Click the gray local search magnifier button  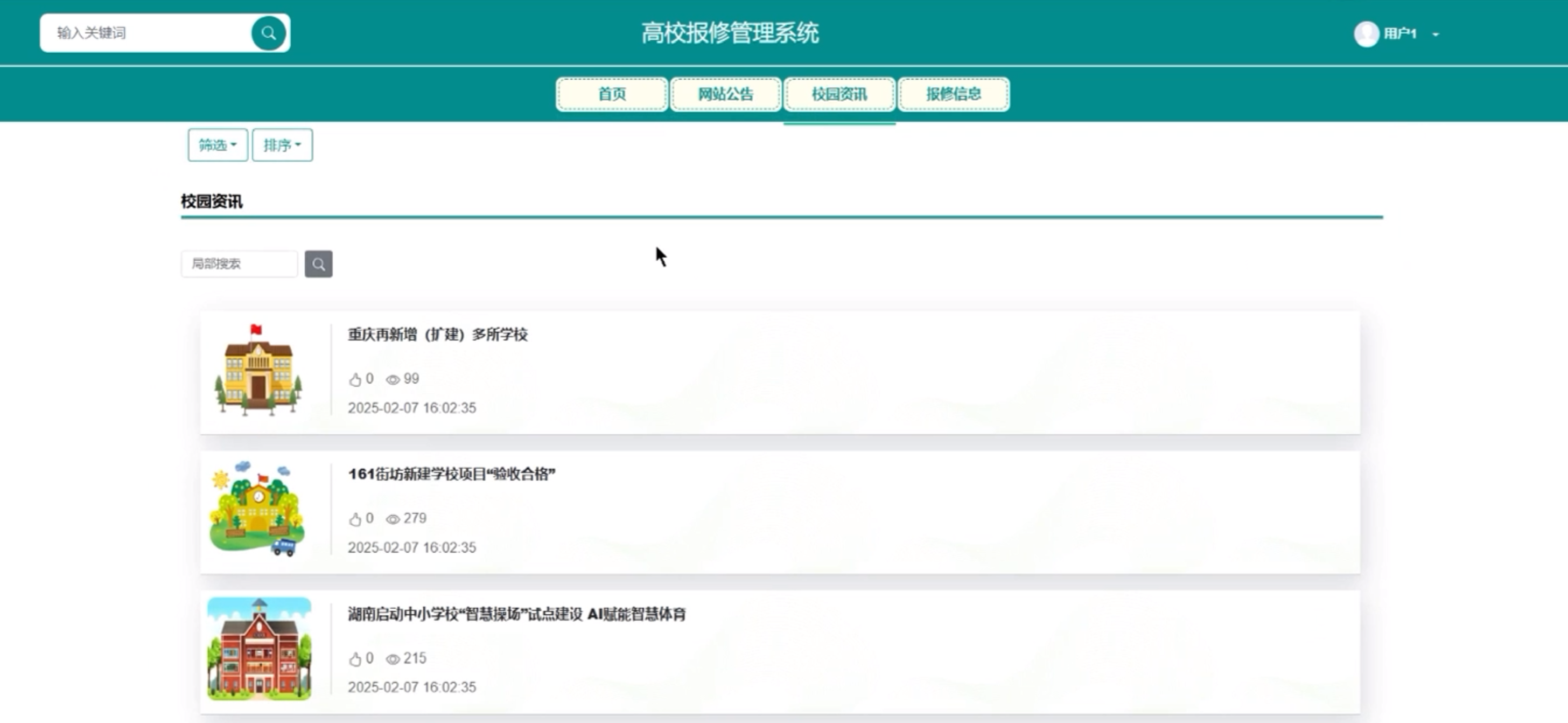point(318,264)
